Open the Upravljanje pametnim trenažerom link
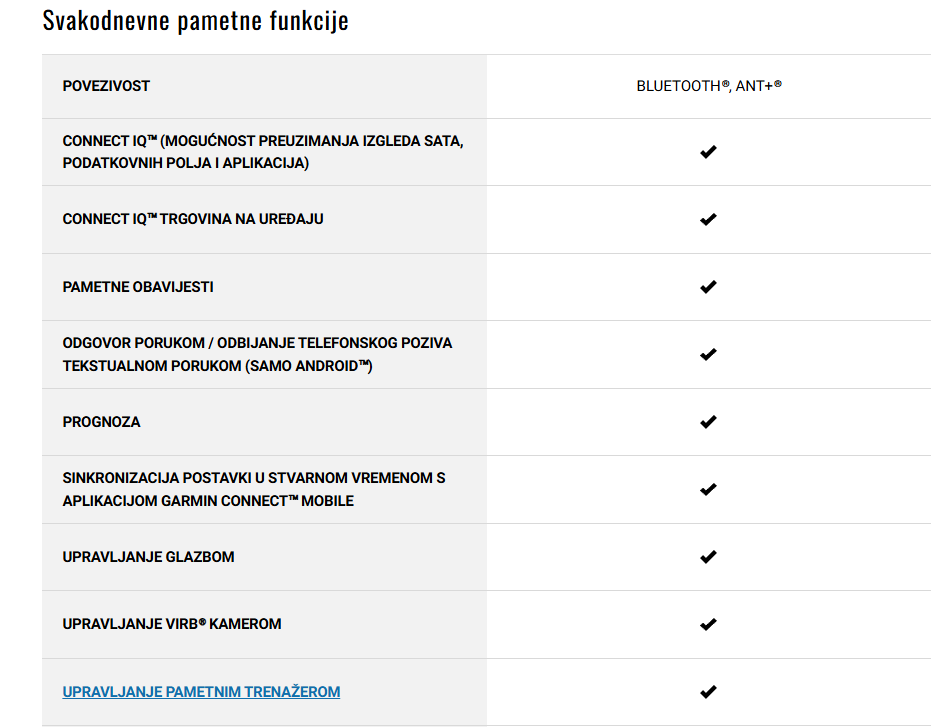The image size is (945, 727). pyautogui.click(x=201, y=691)
